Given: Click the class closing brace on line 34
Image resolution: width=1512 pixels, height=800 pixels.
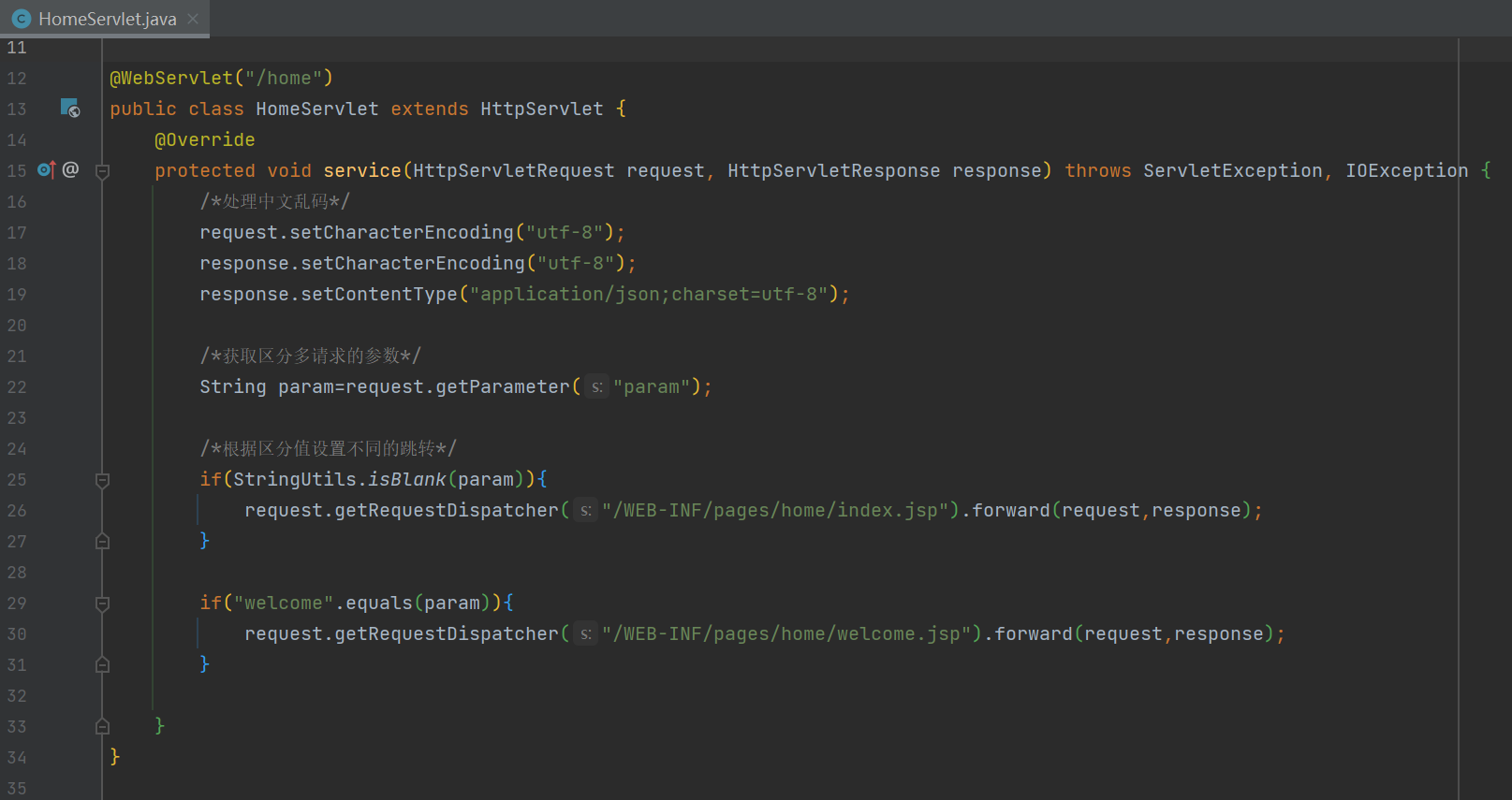Looking at the screenshot, I should click(115, 756).
